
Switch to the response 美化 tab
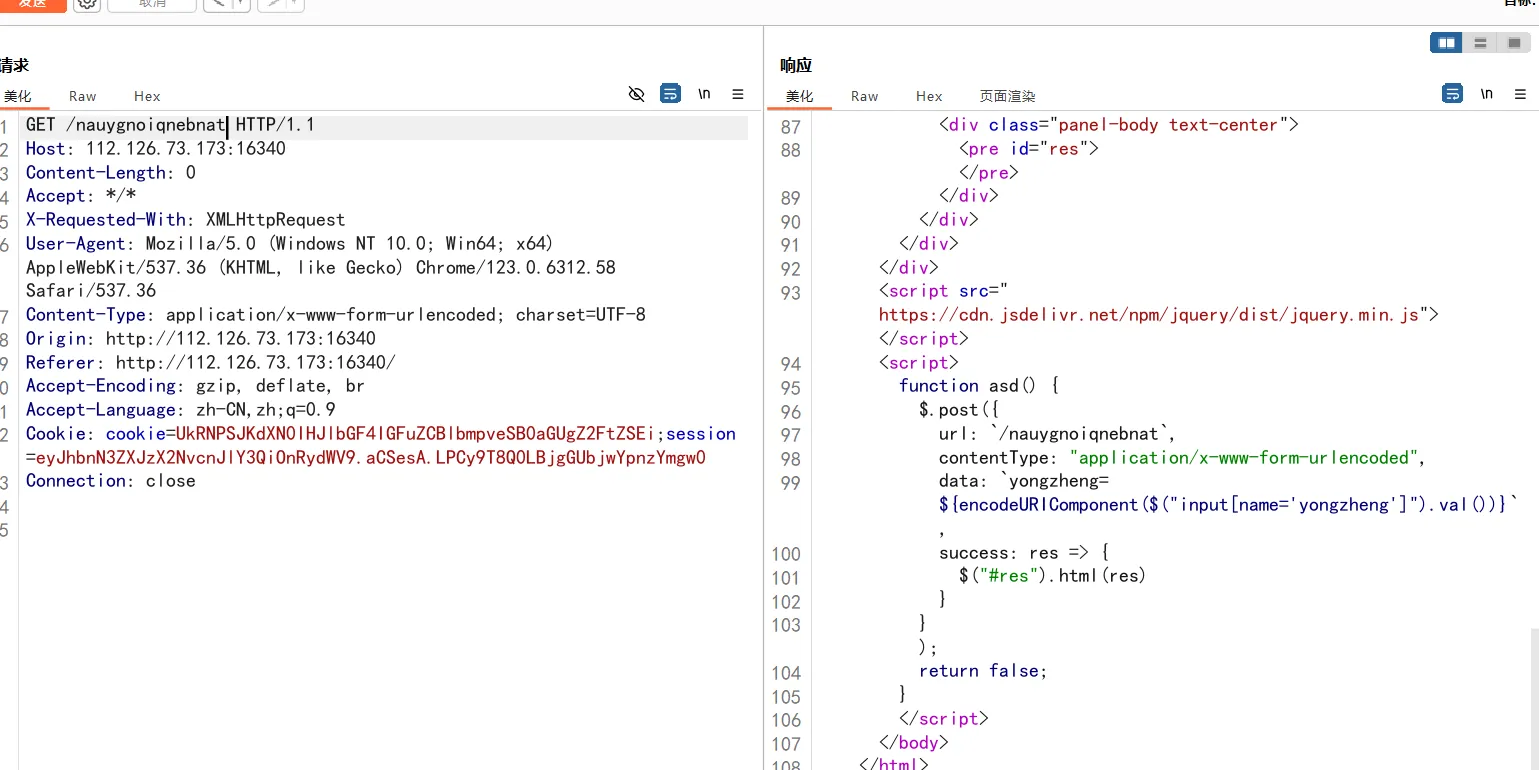coord(800,96)
